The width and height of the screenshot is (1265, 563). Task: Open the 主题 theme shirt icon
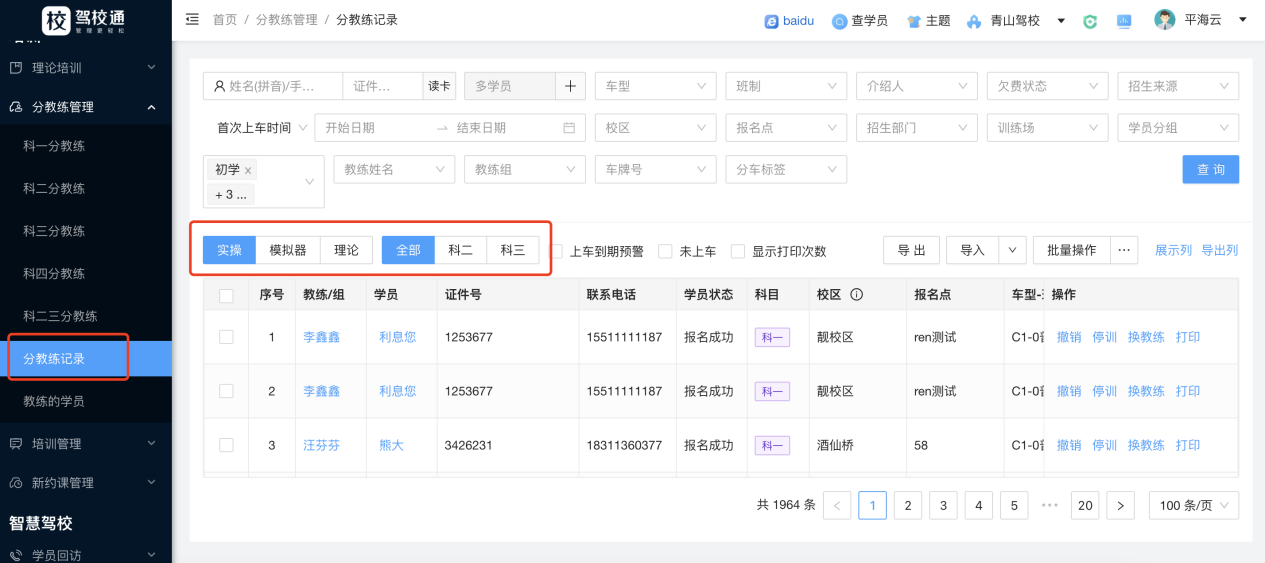pyautogui.click(x=914, y=21)
